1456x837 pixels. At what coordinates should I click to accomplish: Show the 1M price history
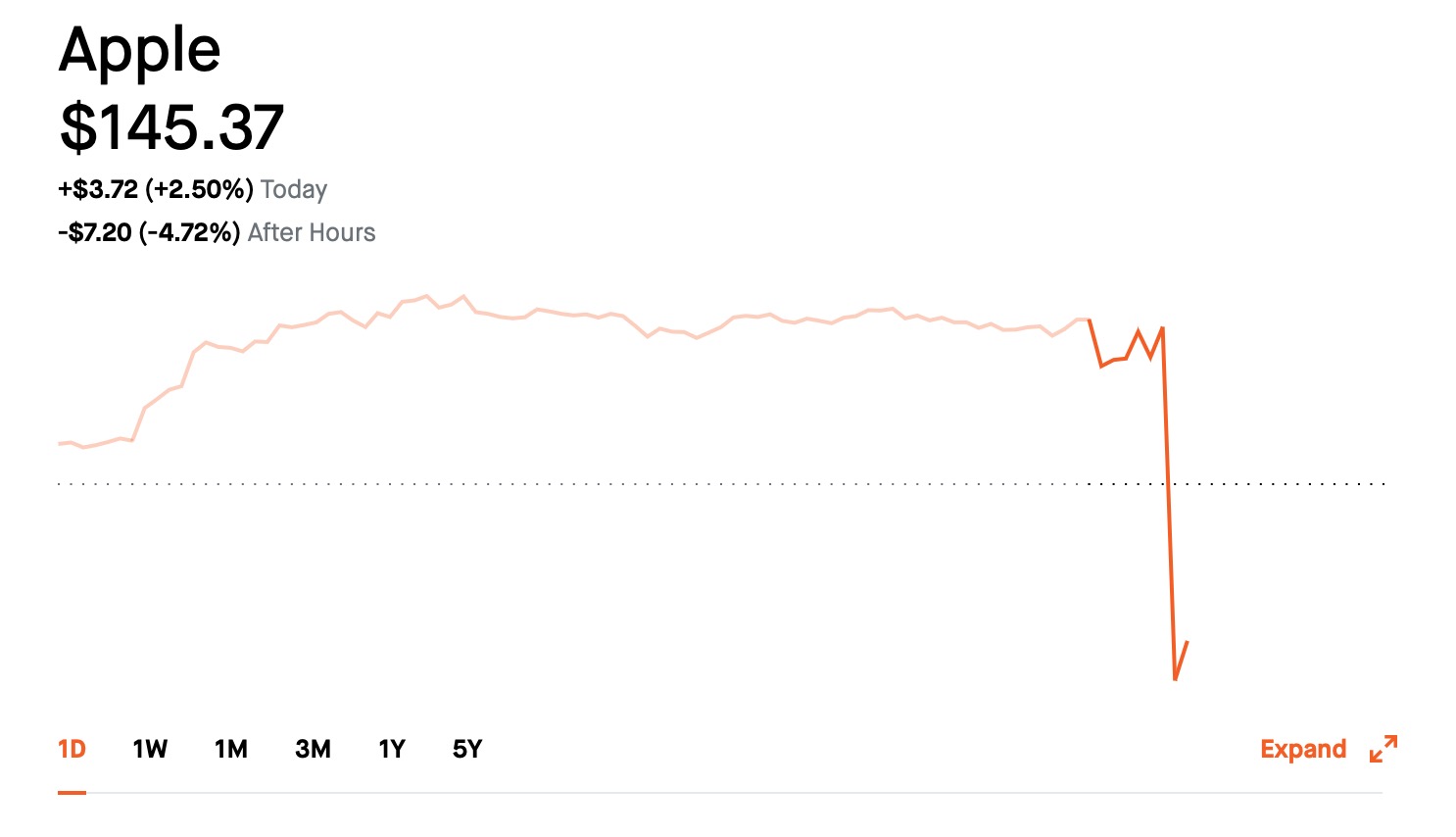(231, 750)
